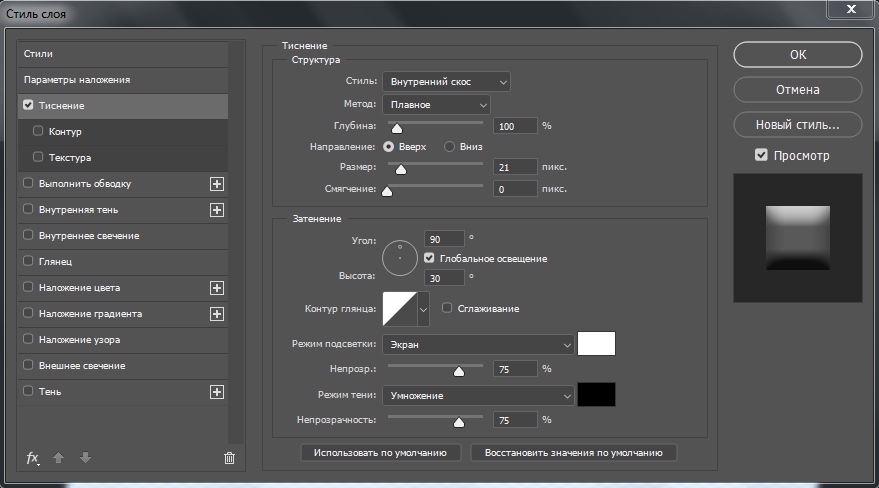Click the angle and altitude dial

[400, 258]
